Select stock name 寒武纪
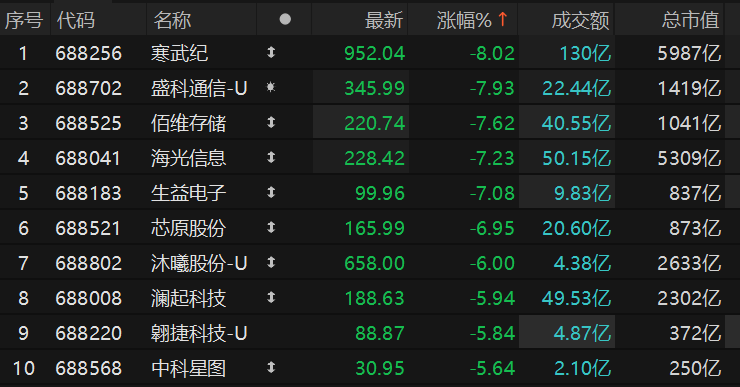Image resolution: width=740 pixels, height=387 pixels. (x=179, y=53)
